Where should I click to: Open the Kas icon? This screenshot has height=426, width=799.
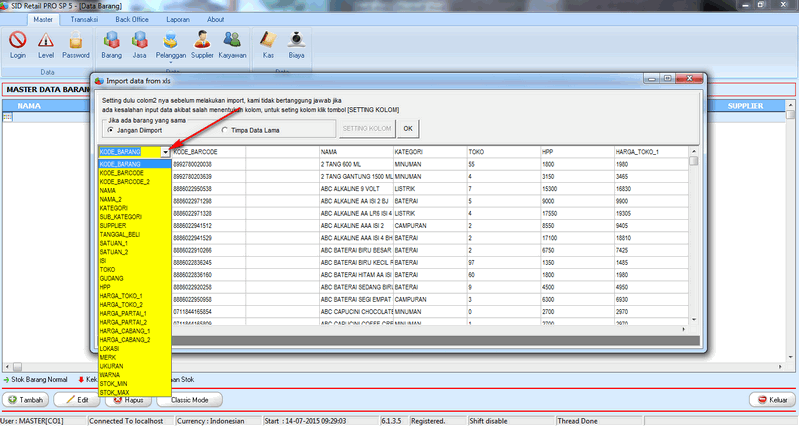pos(268,41)
